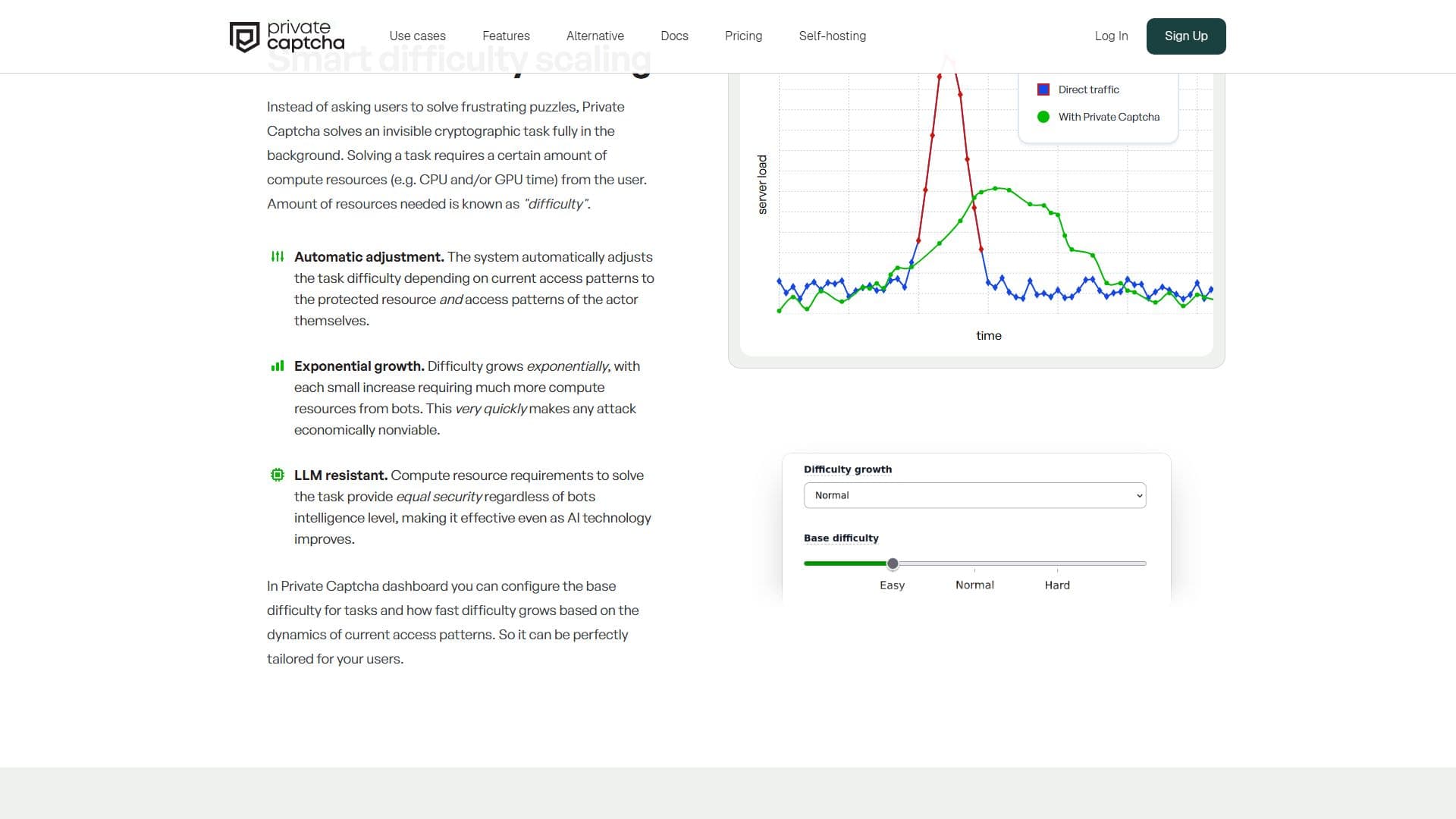Click the Base difficulty slider handle
This screenshot has width=1456, height=819.
point(893,563)
